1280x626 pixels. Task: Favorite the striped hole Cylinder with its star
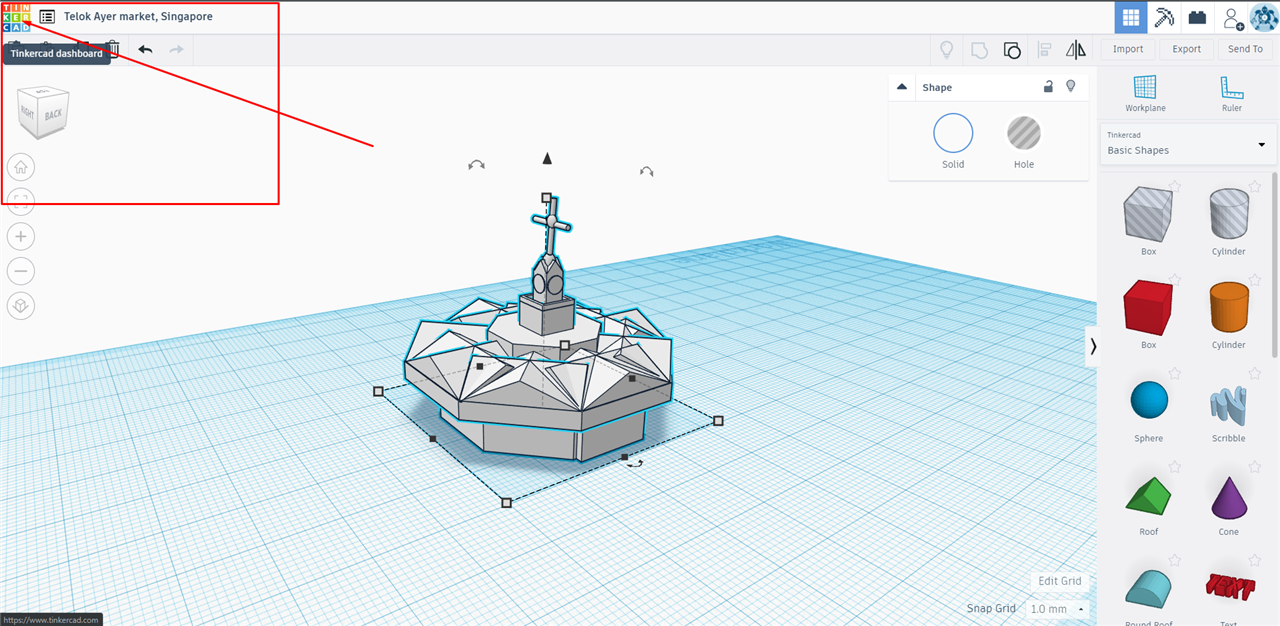coord(1254,187)
